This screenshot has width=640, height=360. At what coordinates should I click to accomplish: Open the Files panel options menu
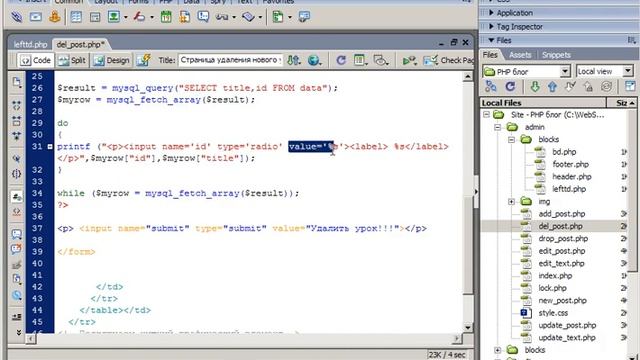(x=631, y=40)
